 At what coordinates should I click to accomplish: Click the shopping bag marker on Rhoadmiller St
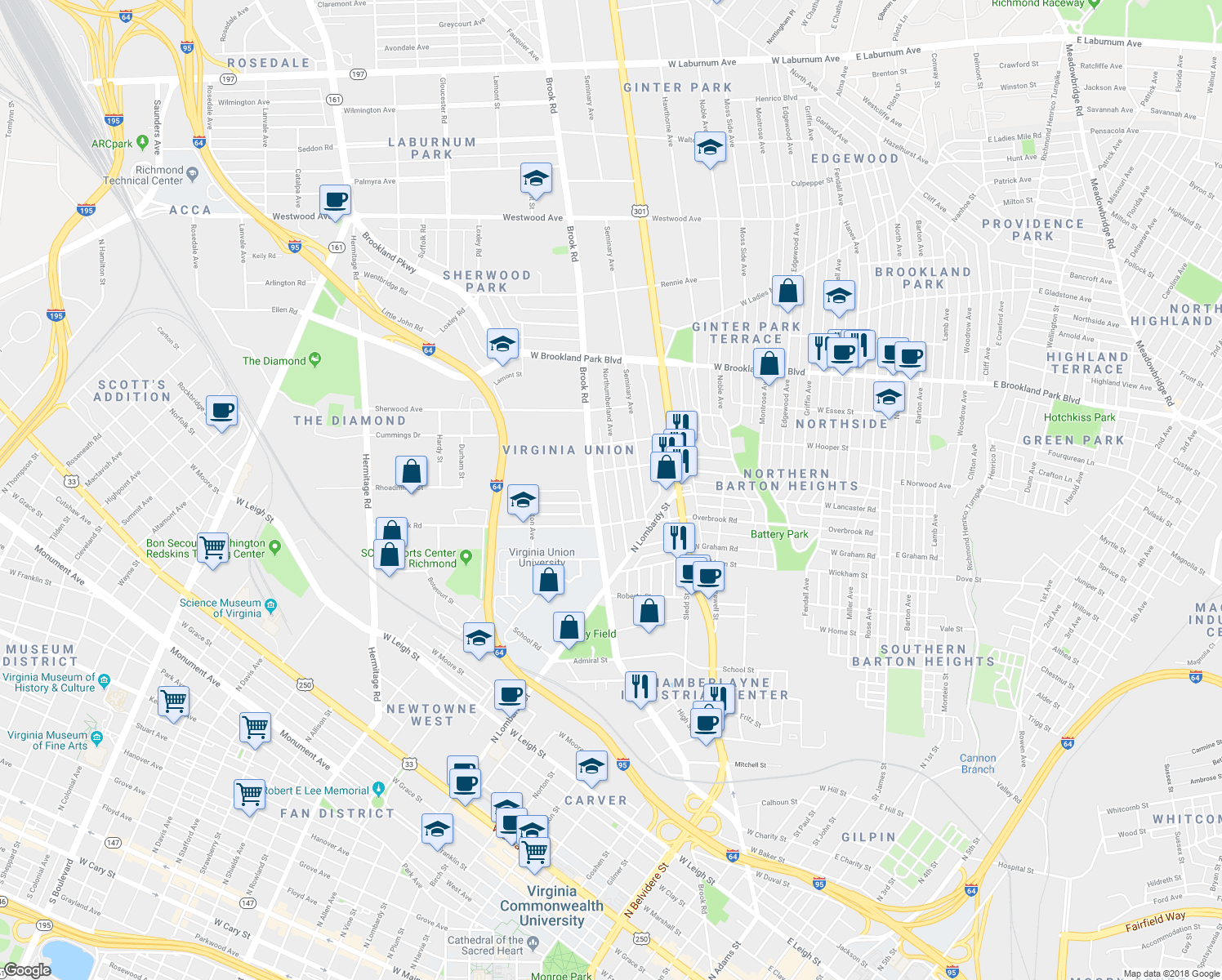pos(411,473)
